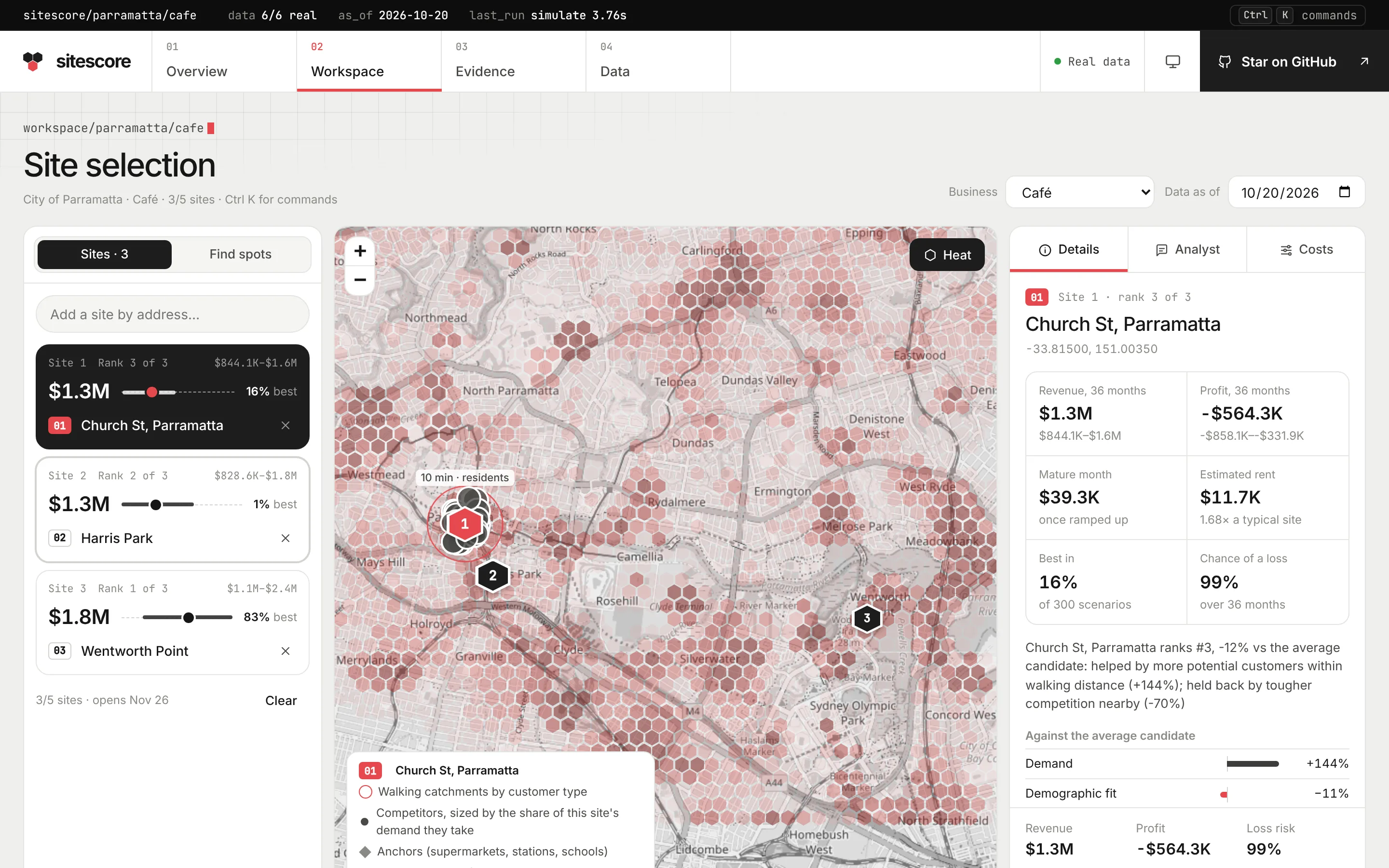Remove Harris Park site with X
Image resolution: width=1389 pixels, height=868 pixels.
285,538
